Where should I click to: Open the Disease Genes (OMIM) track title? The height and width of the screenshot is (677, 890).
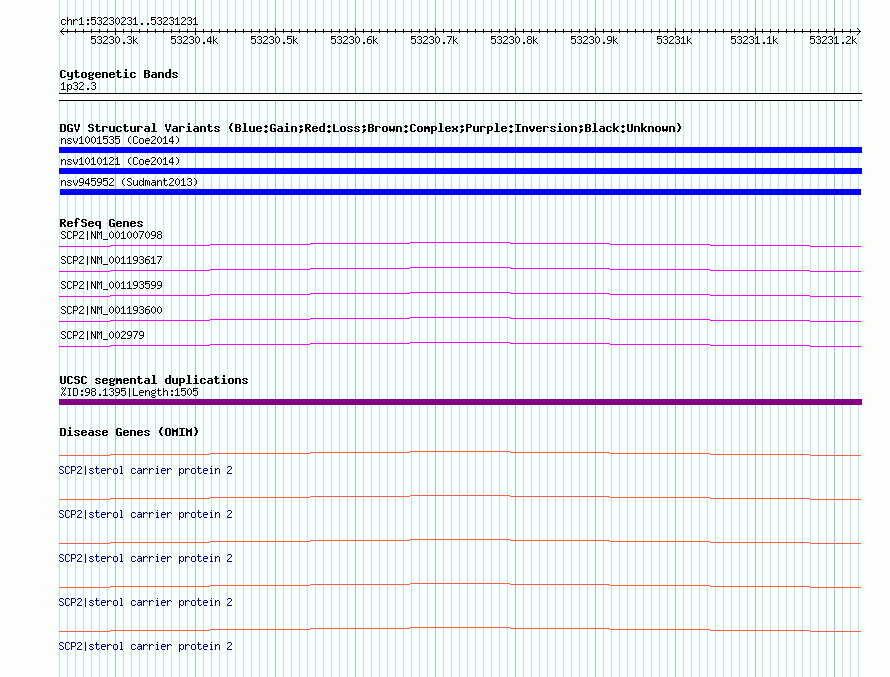[129, 432]
